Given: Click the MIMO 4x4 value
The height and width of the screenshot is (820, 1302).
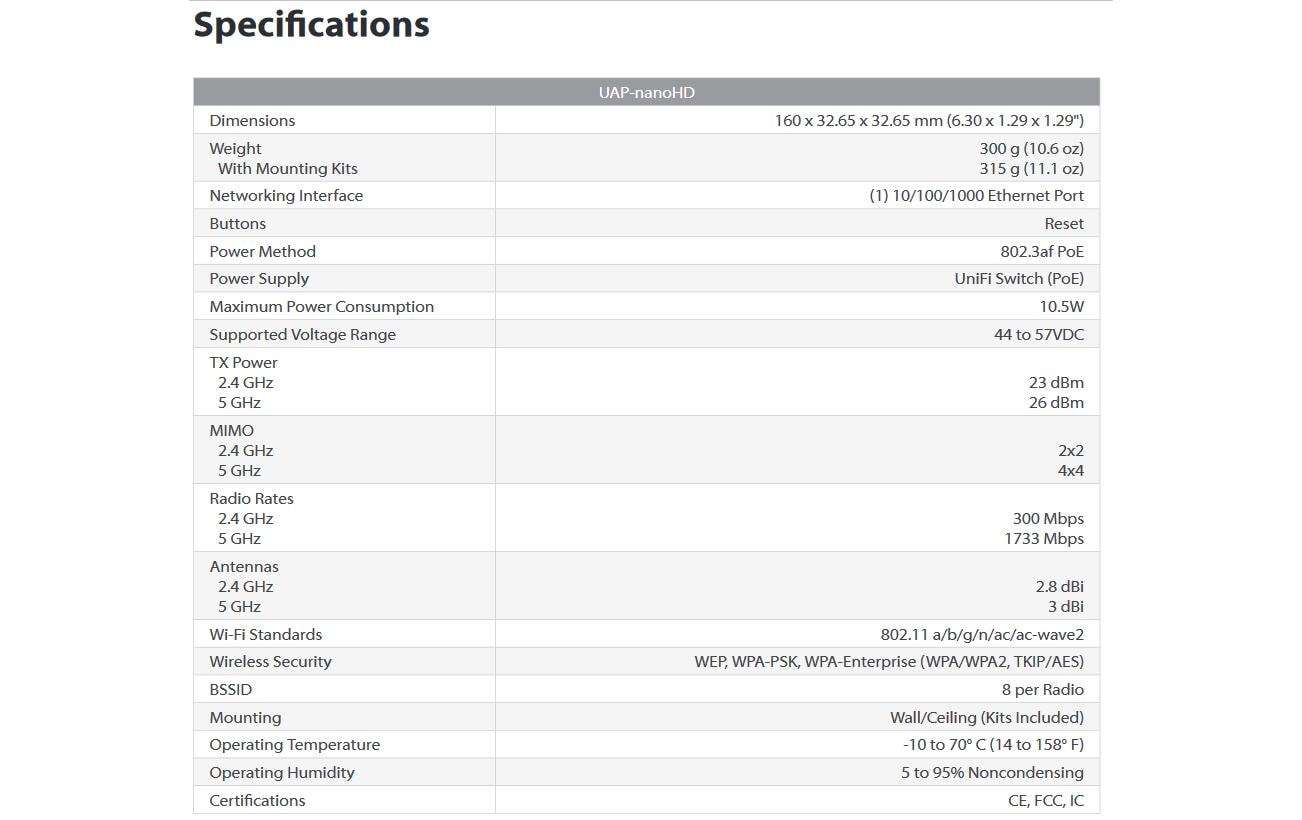Looking at the screenshot, I should (x=1071, y=471).
